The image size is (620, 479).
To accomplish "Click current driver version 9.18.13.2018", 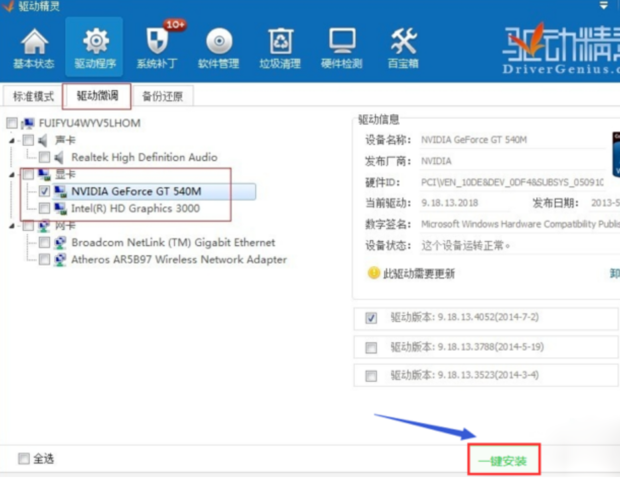I will point(450,203).
